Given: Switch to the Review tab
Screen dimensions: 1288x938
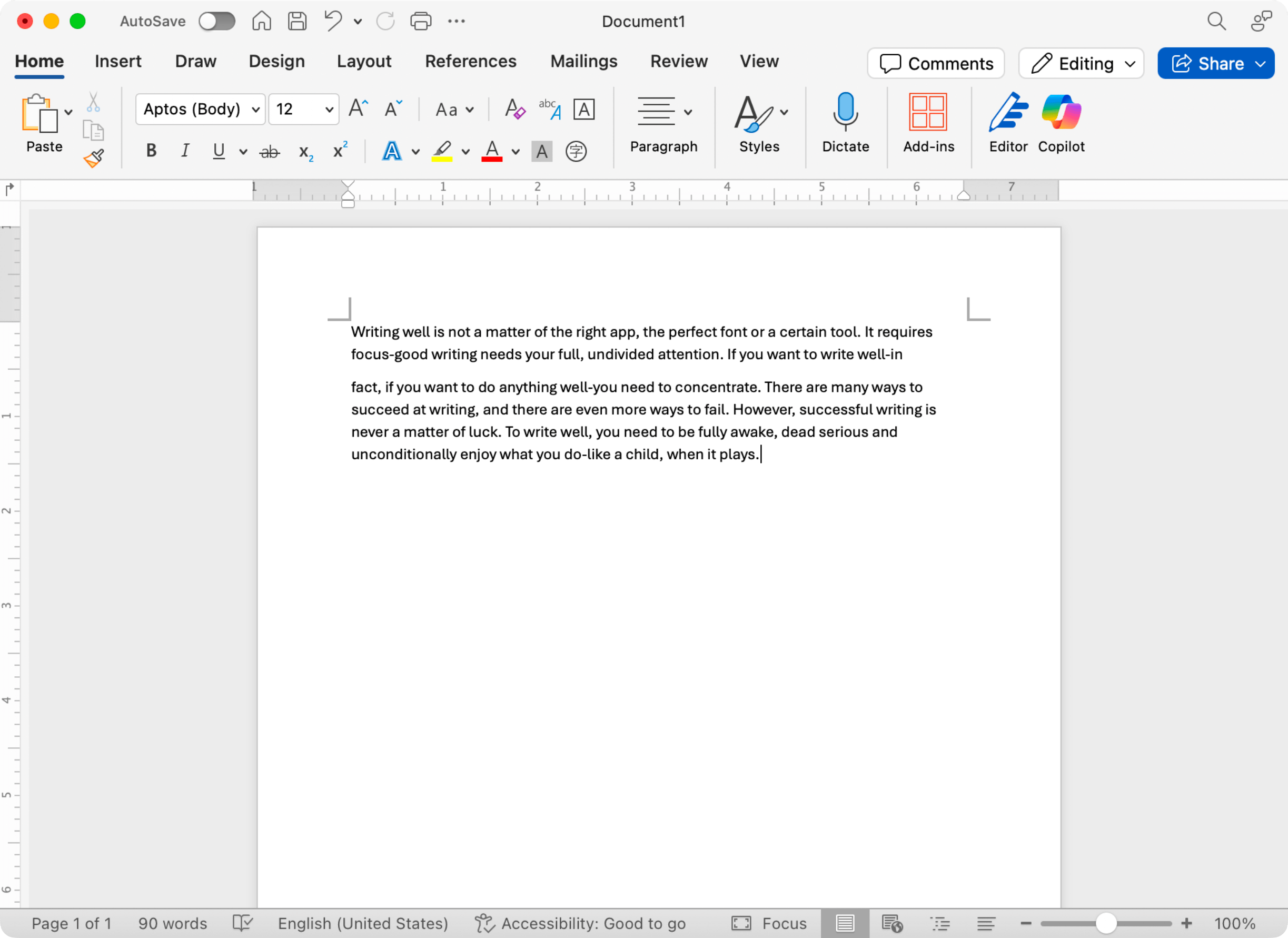Looking at the screenshot, I should [679, 62].
